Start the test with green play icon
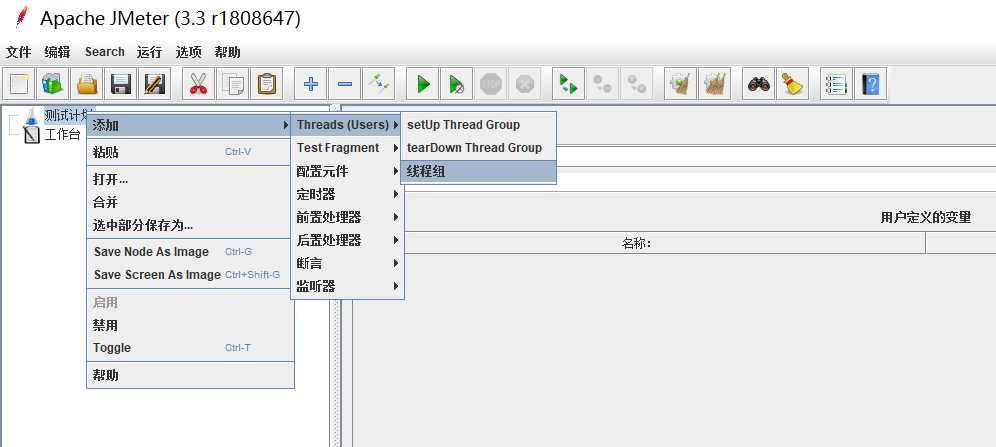996x447 pixels. [423, 84]
